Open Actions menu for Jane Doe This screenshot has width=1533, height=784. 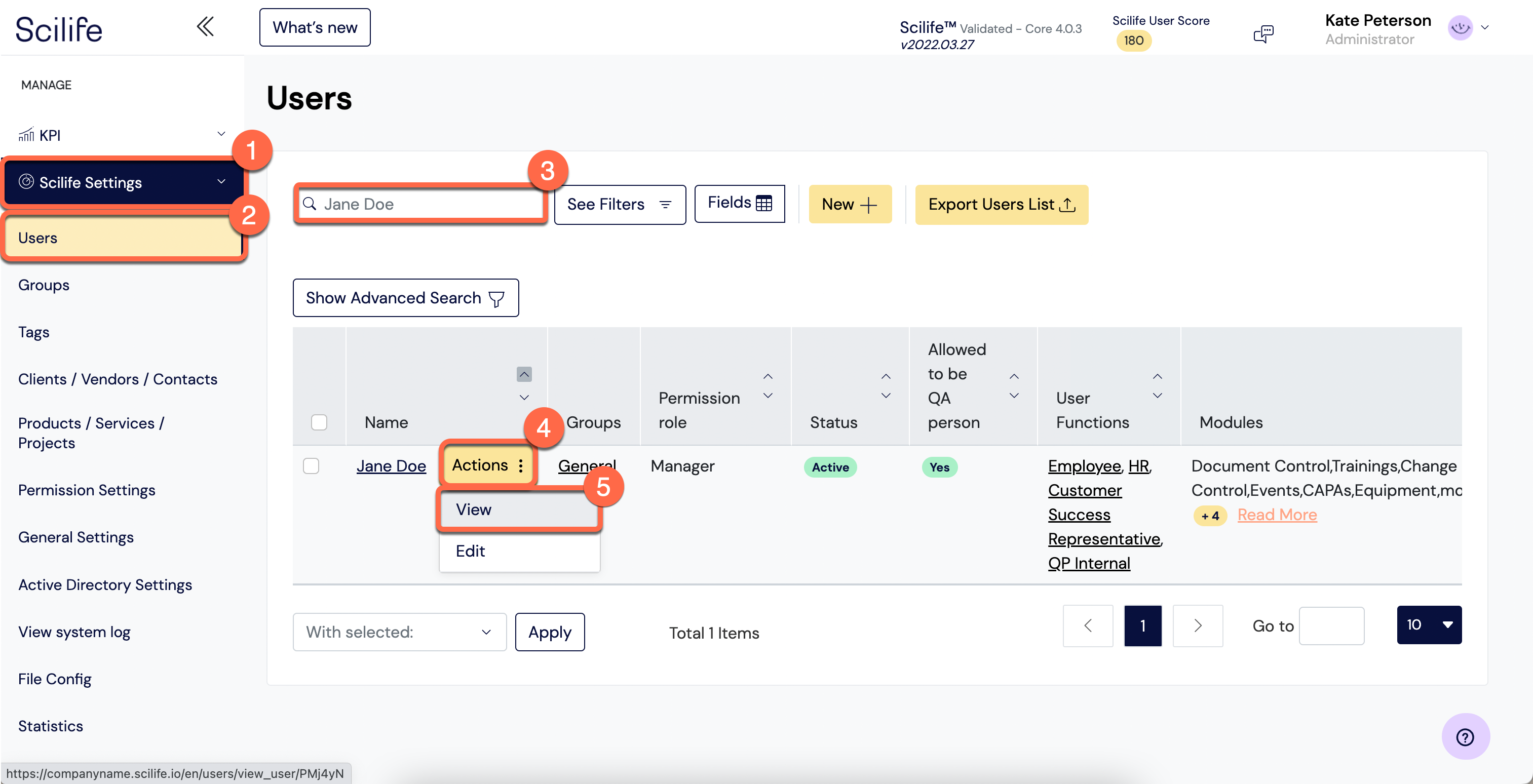point(487,464)
